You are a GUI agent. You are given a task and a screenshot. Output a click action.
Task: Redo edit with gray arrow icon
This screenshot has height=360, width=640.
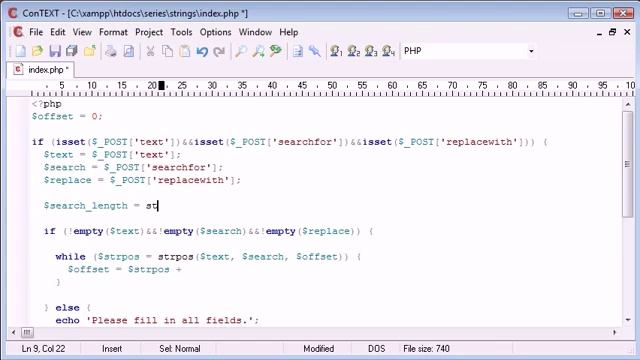click(219, 51)
